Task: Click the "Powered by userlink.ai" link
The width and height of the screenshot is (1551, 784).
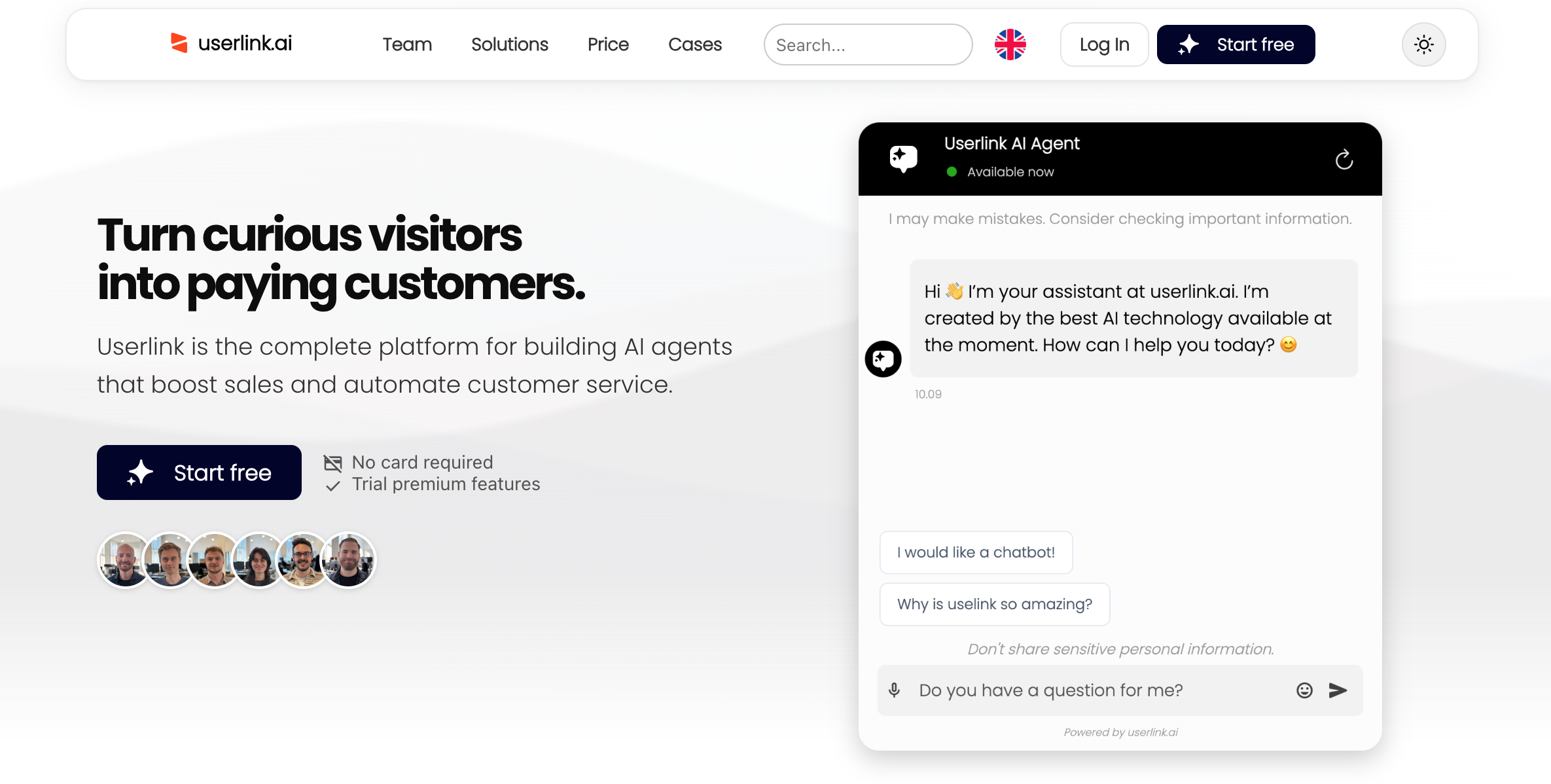Action: (x=1120, y=732)
